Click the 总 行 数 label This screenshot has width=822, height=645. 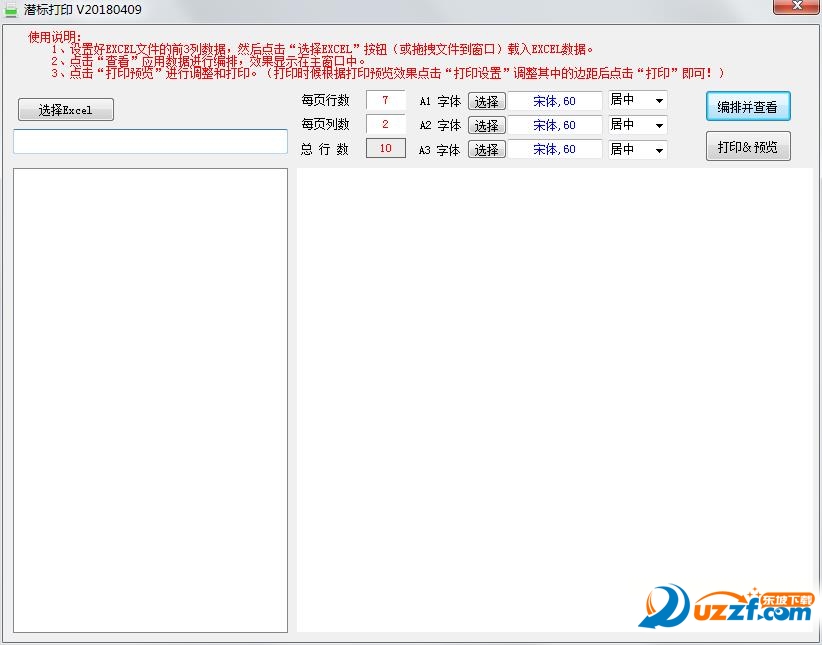coord(325,149)
